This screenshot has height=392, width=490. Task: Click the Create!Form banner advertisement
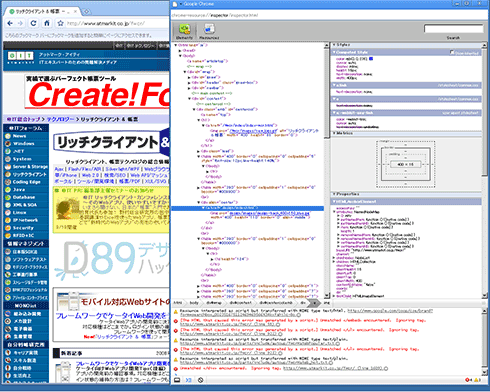tap(97, 91)
